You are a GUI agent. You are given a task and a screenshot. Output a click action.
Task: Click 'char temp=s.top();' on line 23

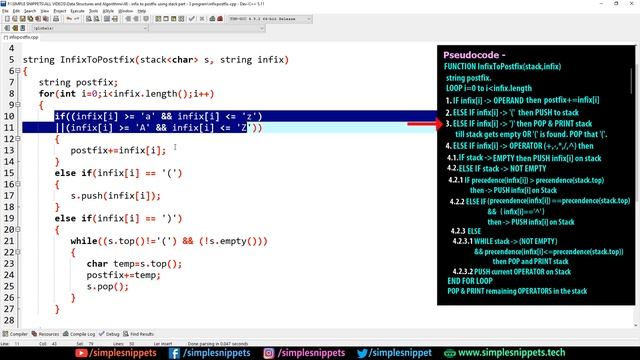(134, 264)
